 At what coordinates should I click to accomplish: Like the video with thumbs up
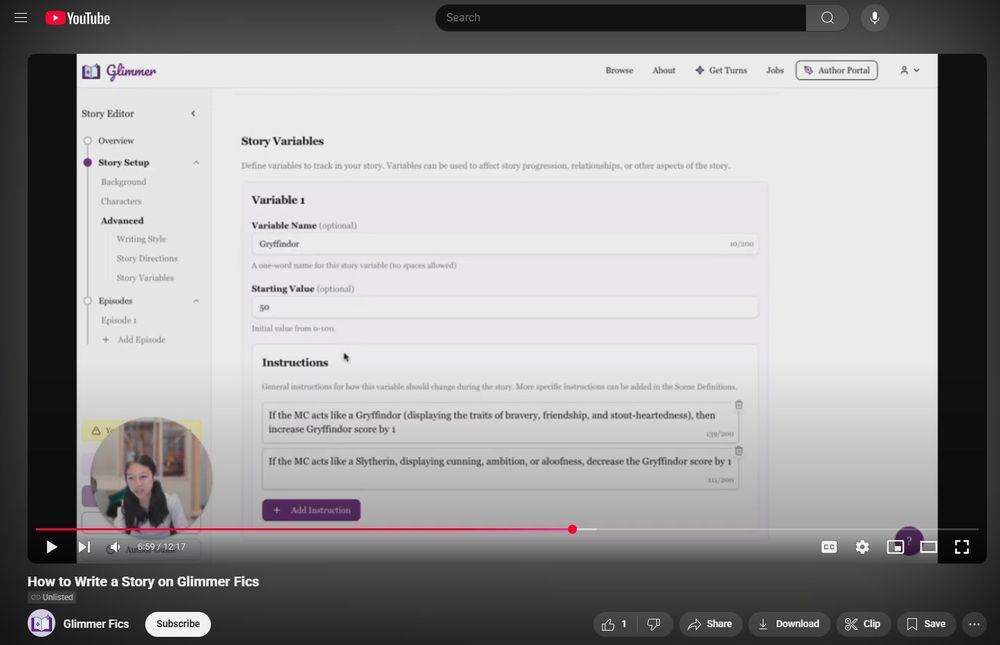click(614, 624)
